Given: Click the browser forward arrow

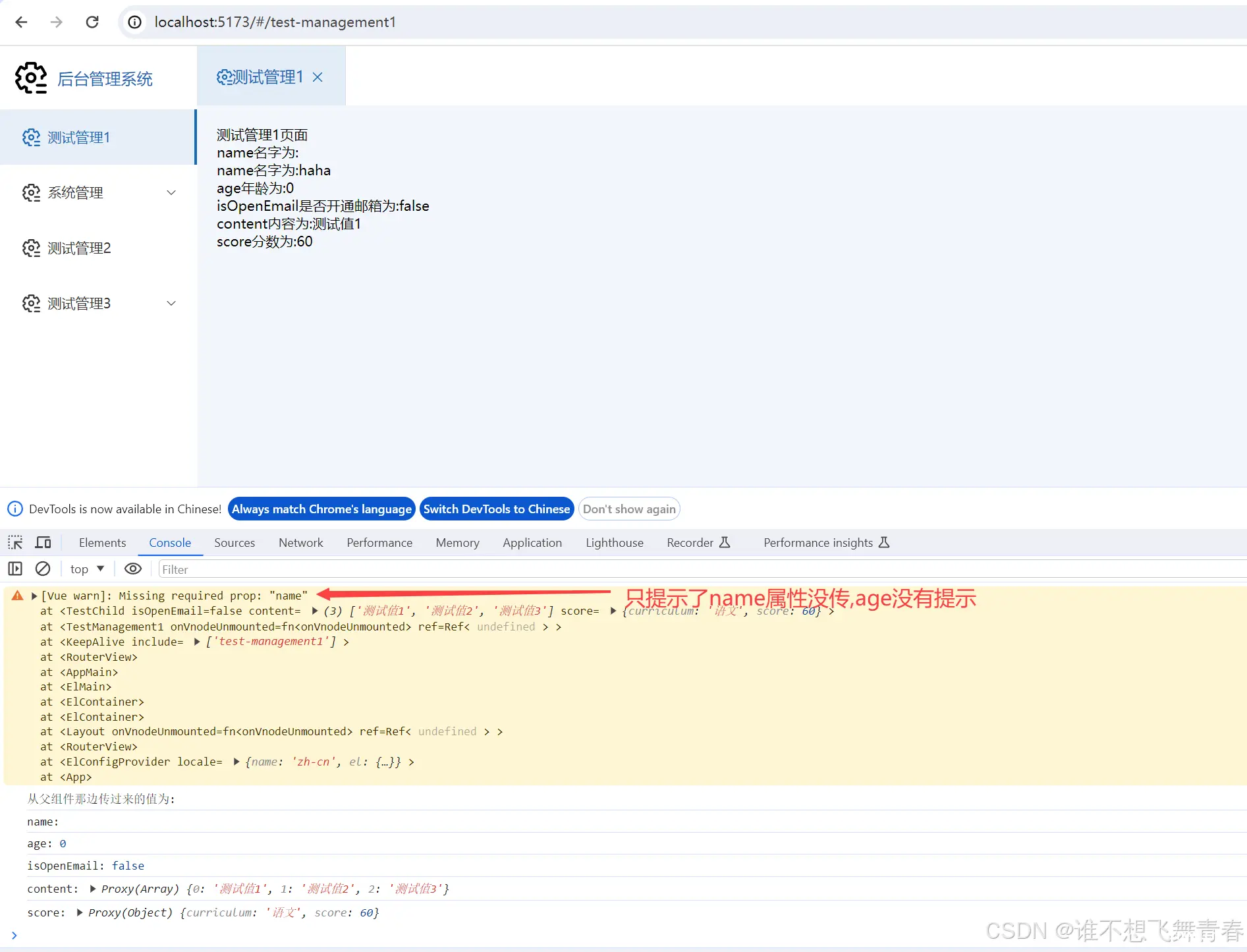Looking at the screenshot, I should [x=57, y=22].
